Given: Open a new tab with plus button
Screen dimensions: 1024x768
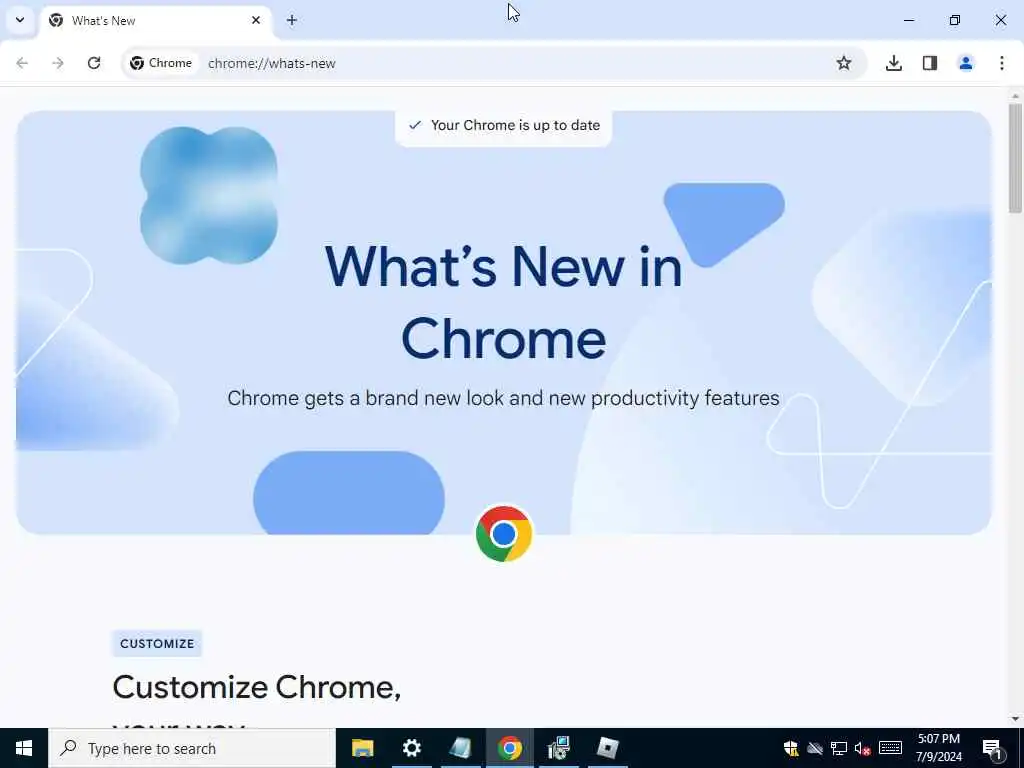Looking at the screenshot, I should (292, 20).
